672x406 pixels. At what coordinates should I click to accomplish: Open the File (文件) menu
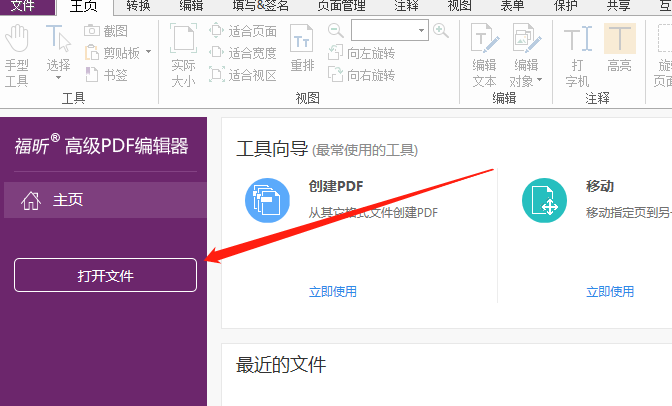point(22,6)
